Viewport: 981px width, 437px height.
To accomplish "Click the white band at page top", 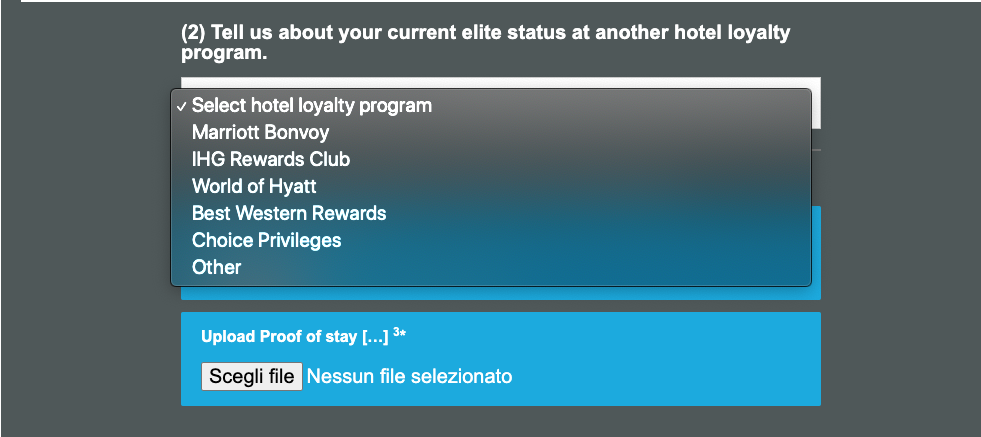I will click(x=501, y=1).
